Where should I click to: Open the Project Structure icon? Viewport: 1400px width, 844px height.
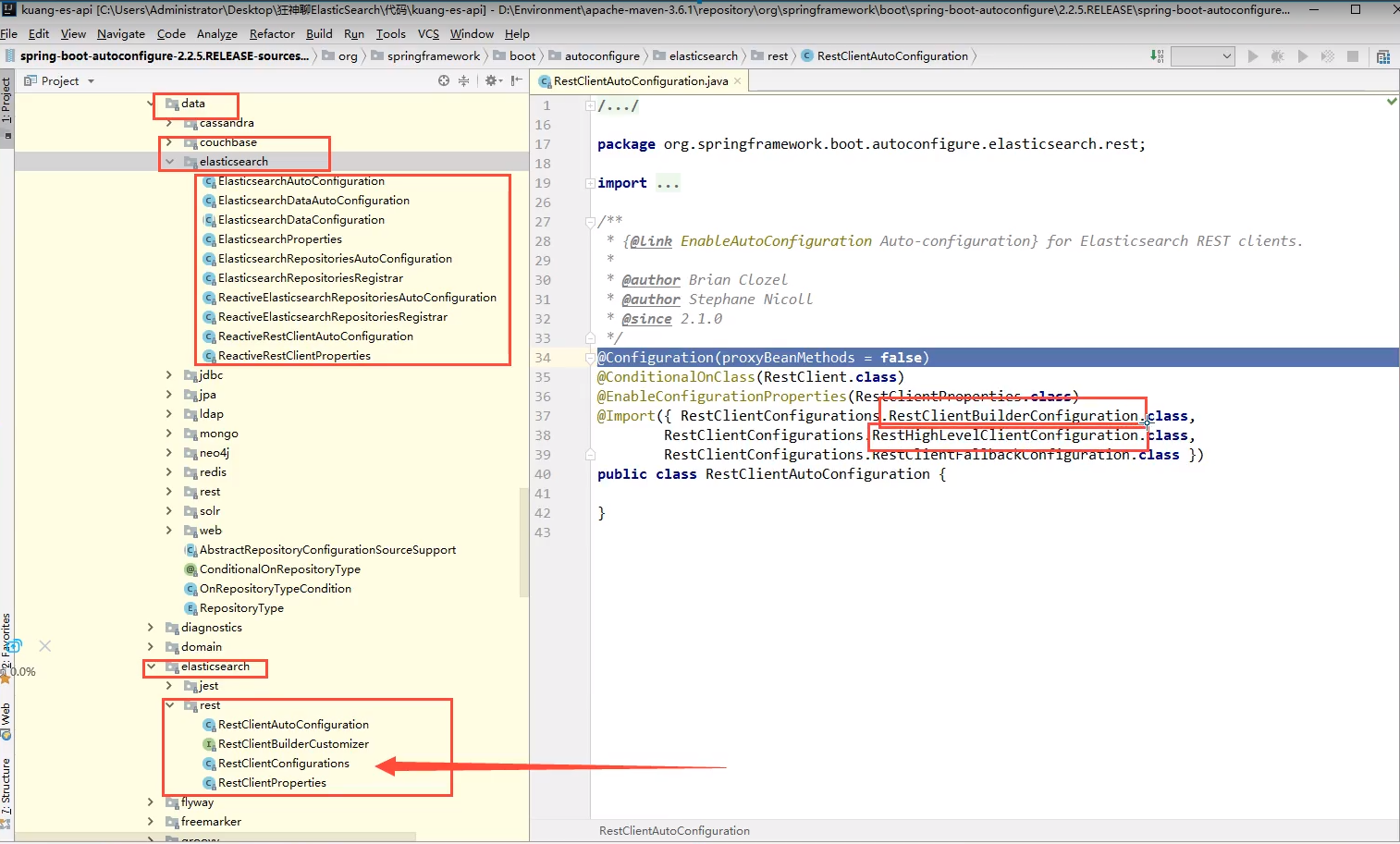click(1383, 56)
